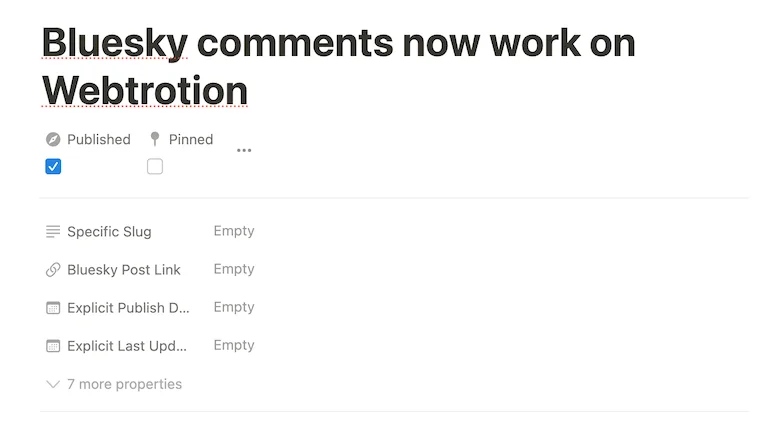Click the Bluesky Post Link chain icon
Image resolution: width=780 pixels, height=426 pixels.
tap(53, 270)
